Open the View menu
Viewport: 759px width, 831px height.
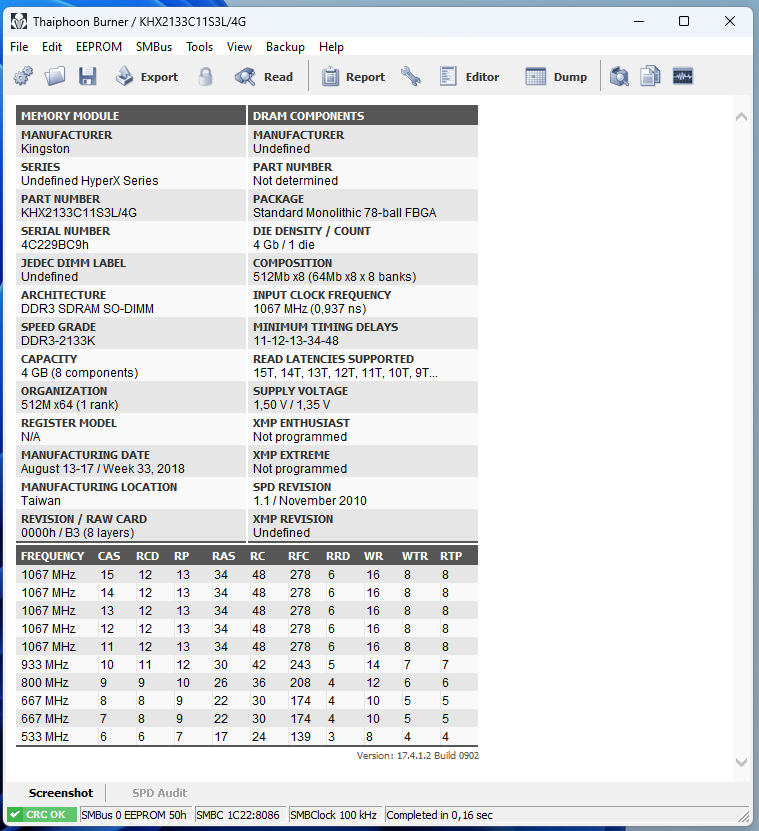(239, 47)
